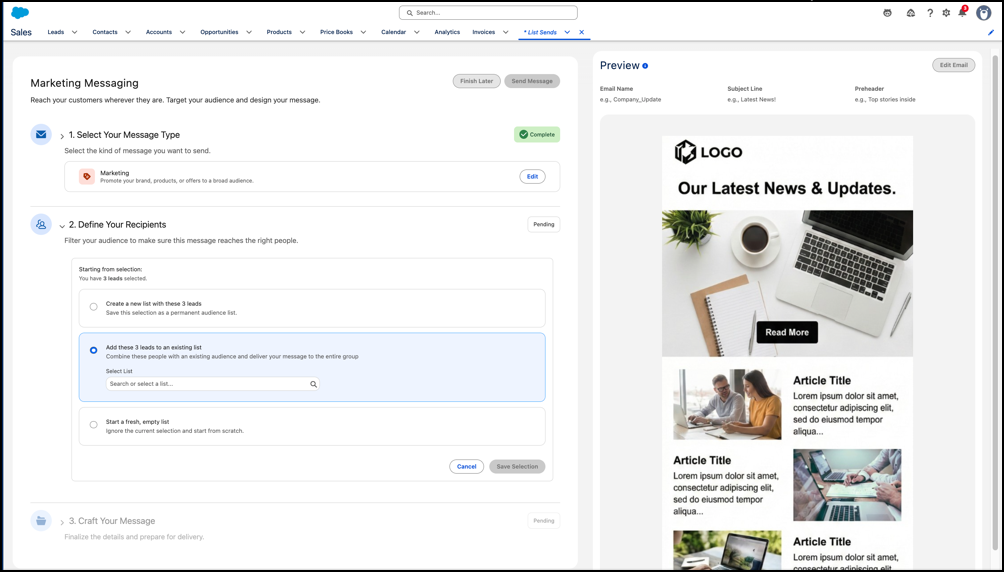Close the List Sends tab
The image size is (1004, 572).
click(x=581, y=32)
